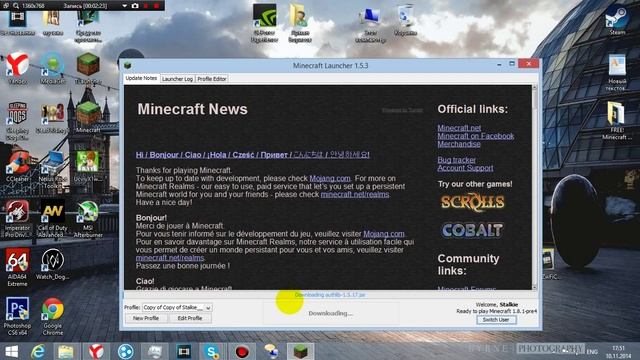The image size is (640, 360).
Task: Open the Sleeping Dogs desktop shortcut
Action: tap(17, 120)
